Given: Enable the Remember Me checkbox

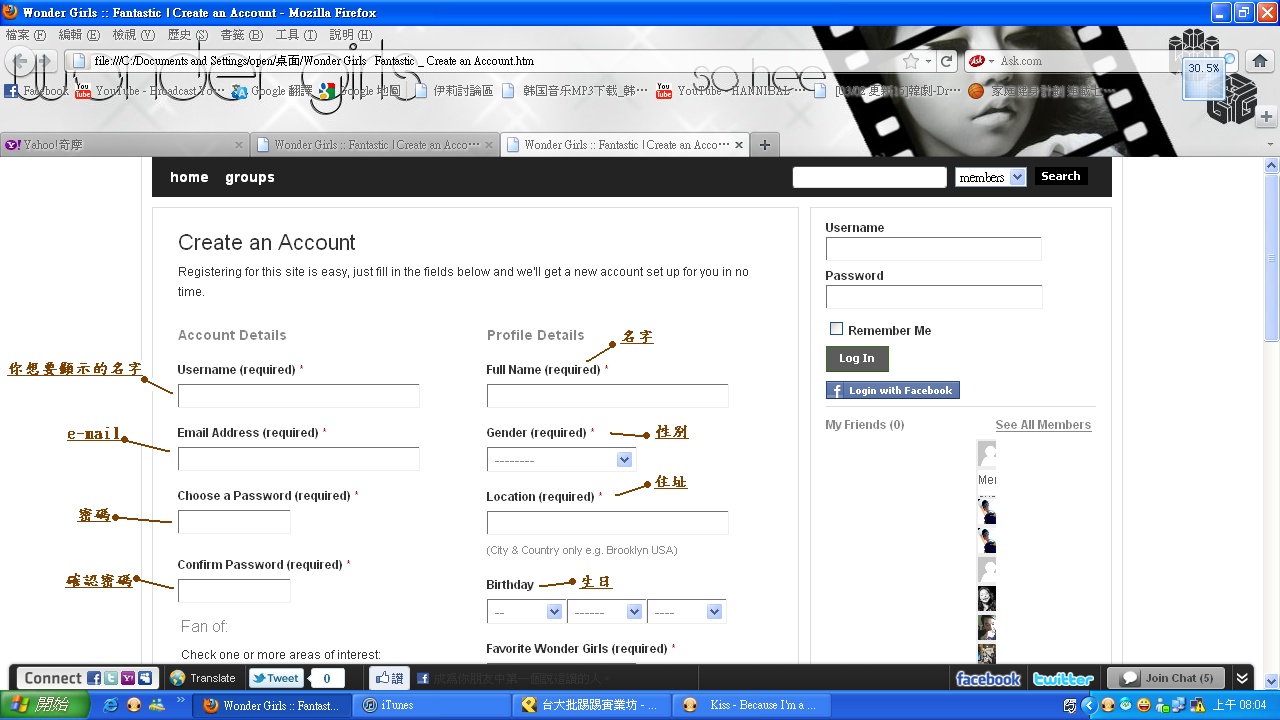Looking at the screenshot, I should (x=836, y=329).
